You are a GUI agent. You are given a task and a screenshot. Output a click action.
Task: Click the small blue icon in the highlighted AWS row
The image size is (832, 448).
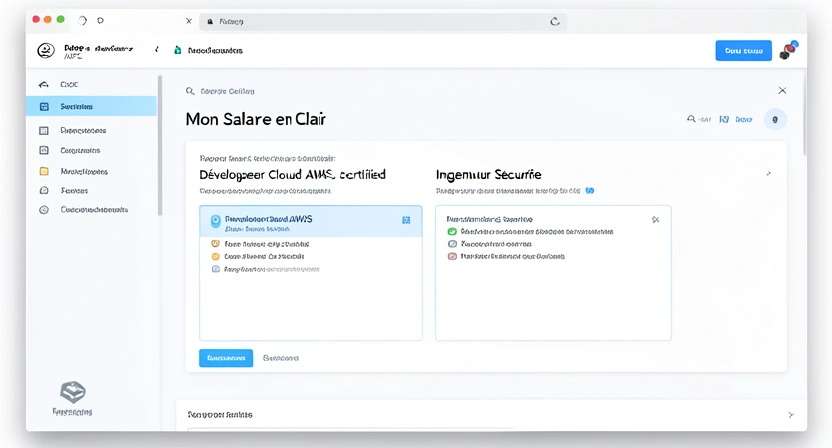tap(406, 219)
